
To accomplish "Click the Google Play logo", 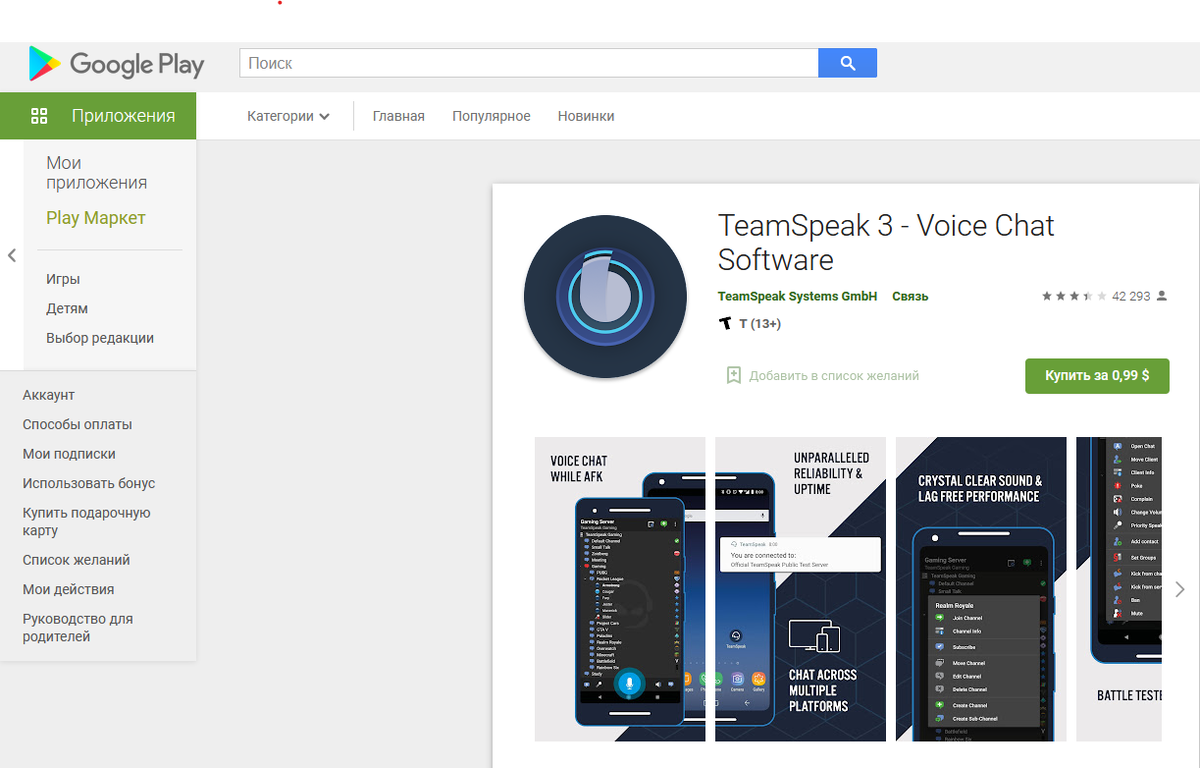I will (x=116, y=64).
